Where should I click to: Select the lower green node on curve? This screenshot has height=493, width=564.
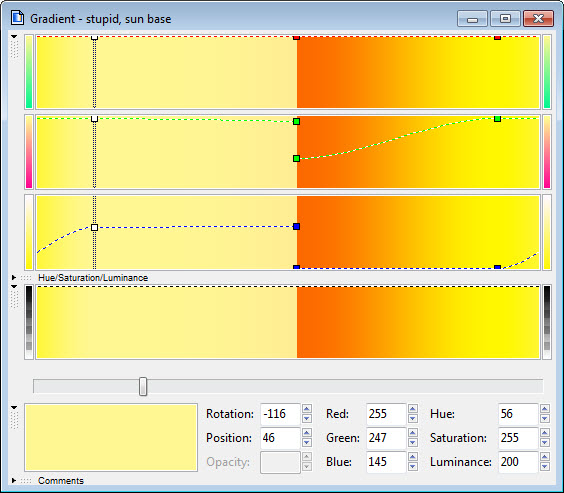coord(296,159)
